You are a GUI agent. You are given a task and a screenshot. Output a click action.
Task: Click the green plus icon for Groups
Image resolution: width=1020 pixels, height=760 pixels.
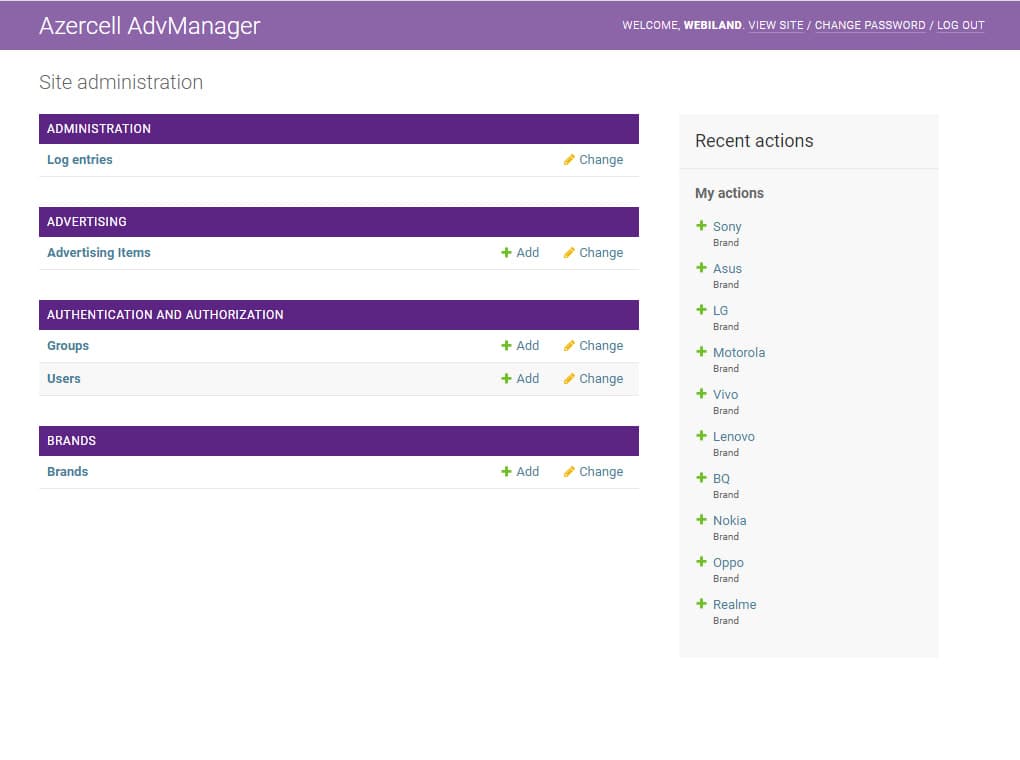pos(506,346)
